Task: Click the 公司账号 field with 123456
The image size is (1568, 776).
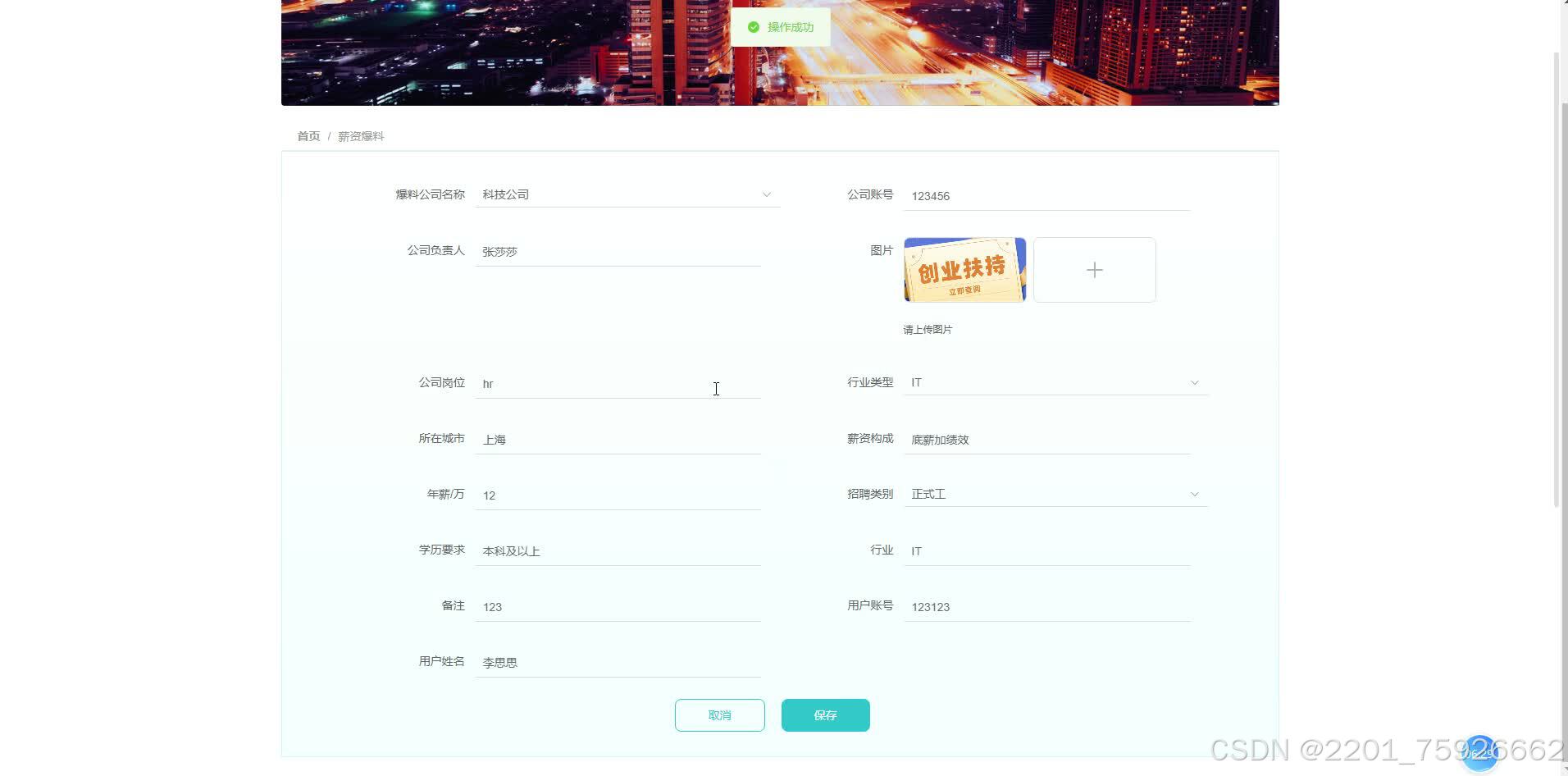Action: point(1047,196)
